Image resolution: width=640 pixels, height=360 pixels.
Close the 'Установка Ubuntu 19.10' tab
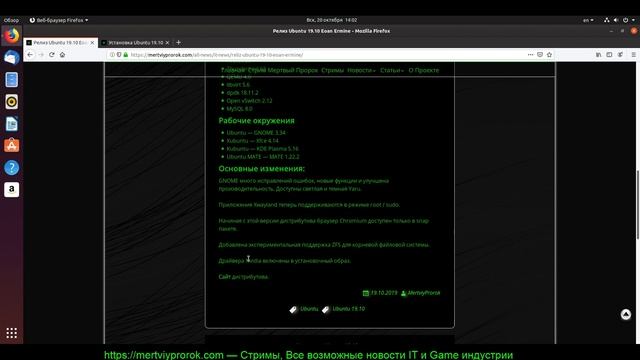pyautogui.click(x=167, y=42)
